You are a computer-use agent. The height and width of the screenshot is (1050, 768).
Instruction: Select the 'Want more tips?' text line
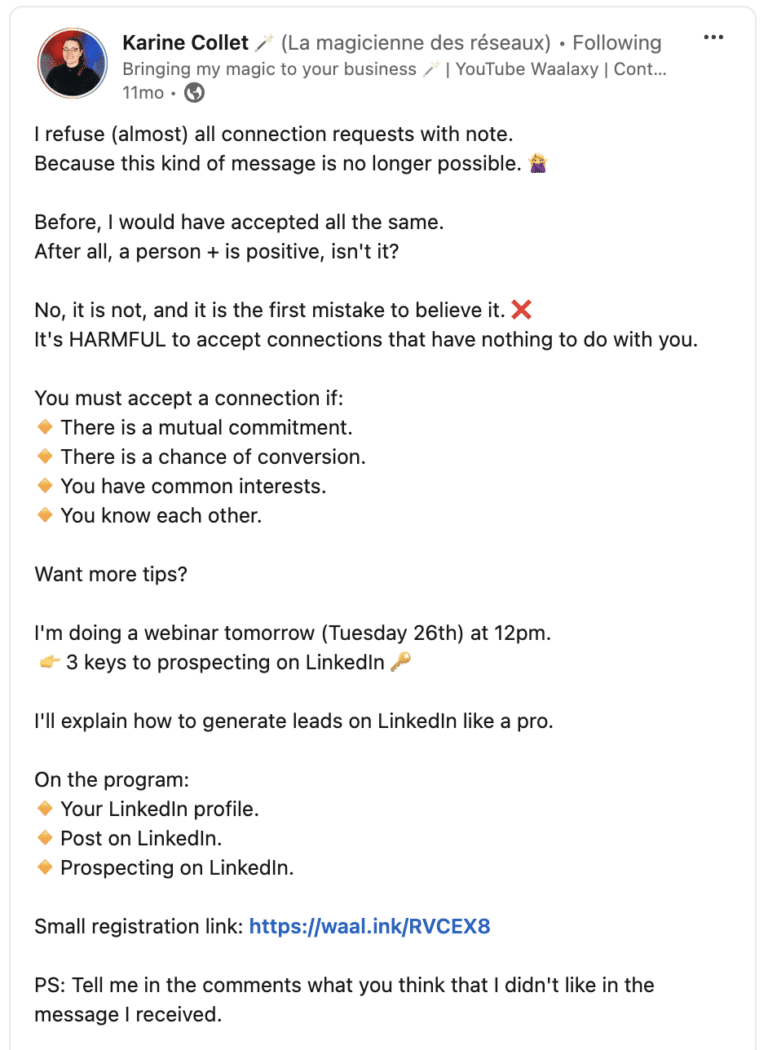pyautogui.click(x=110, y=574)
